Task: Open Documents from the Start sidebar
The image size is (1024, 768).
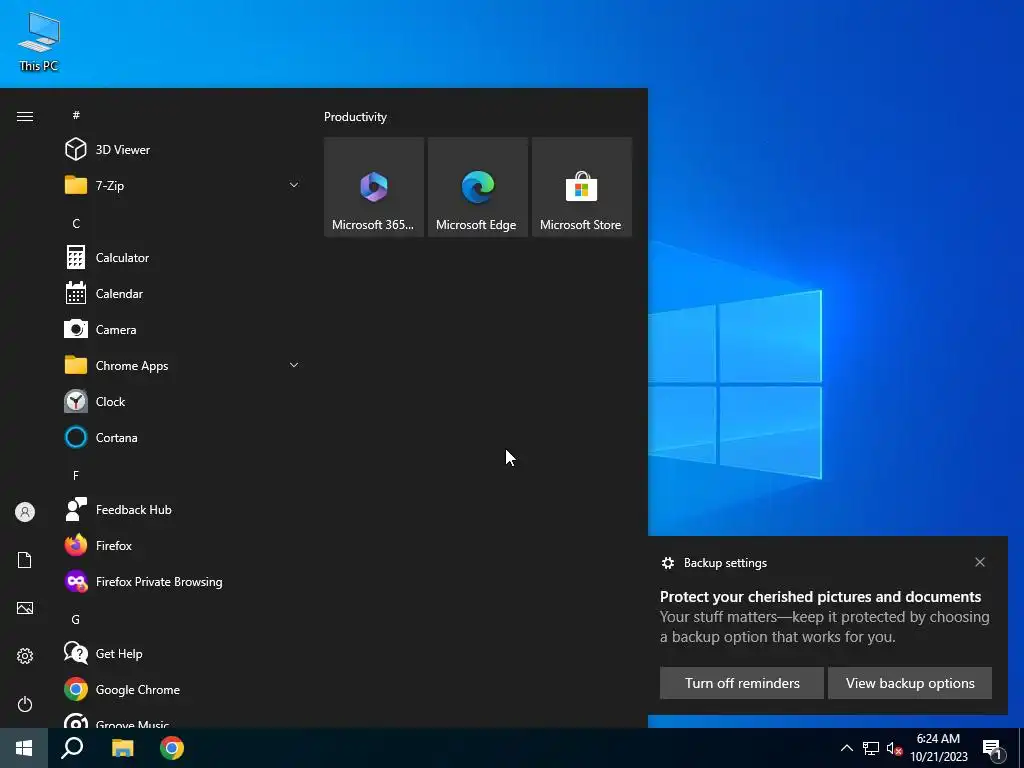Action: [25, 560]
